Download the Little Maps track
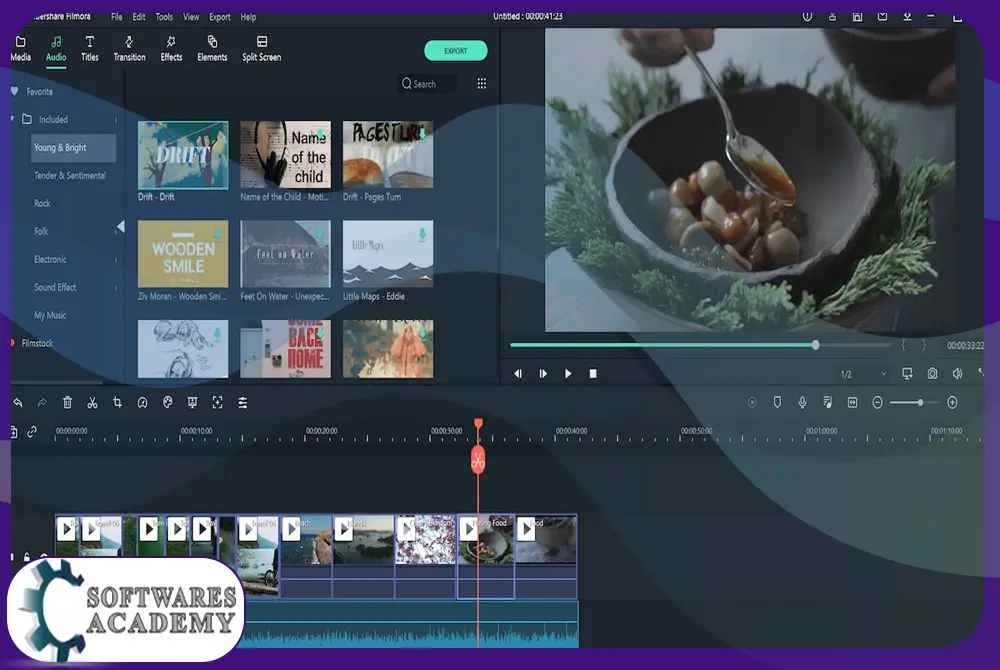The width and height of the screenshot is (1000, 670). (422, 235)
